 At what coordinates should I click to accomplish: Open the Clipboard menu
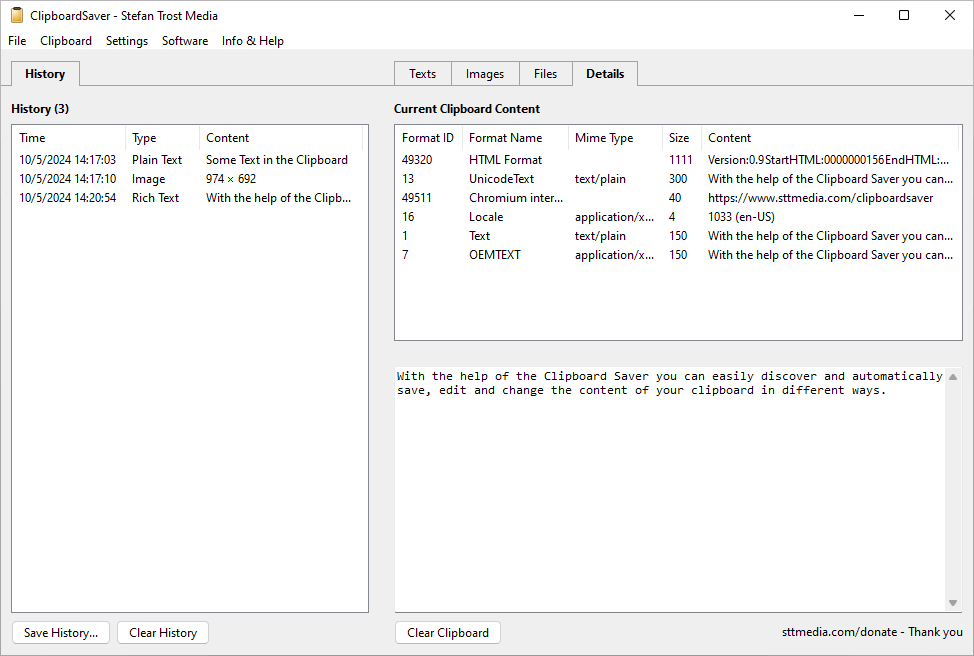66,41
